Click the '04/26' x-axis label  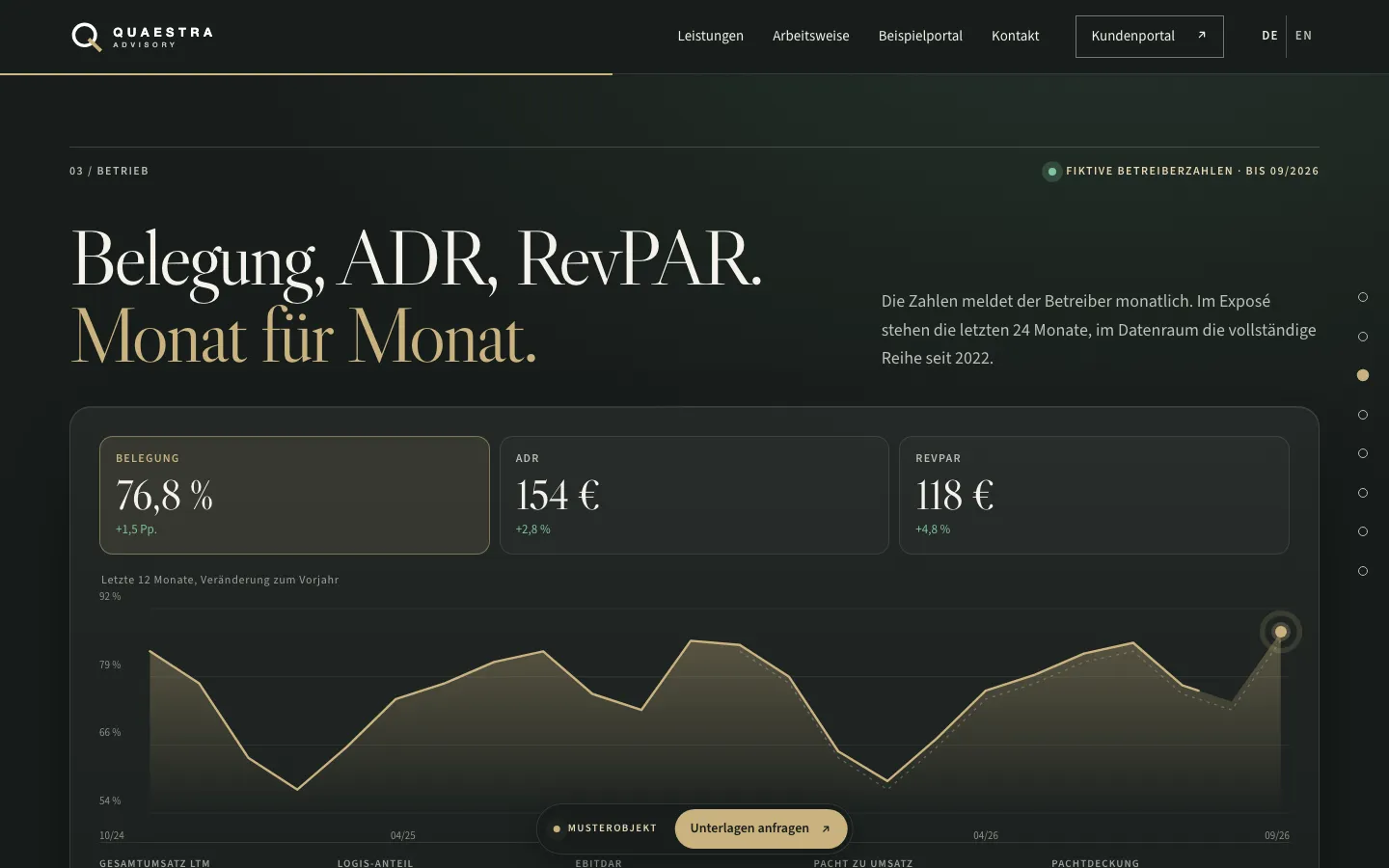tap(986, 835)
